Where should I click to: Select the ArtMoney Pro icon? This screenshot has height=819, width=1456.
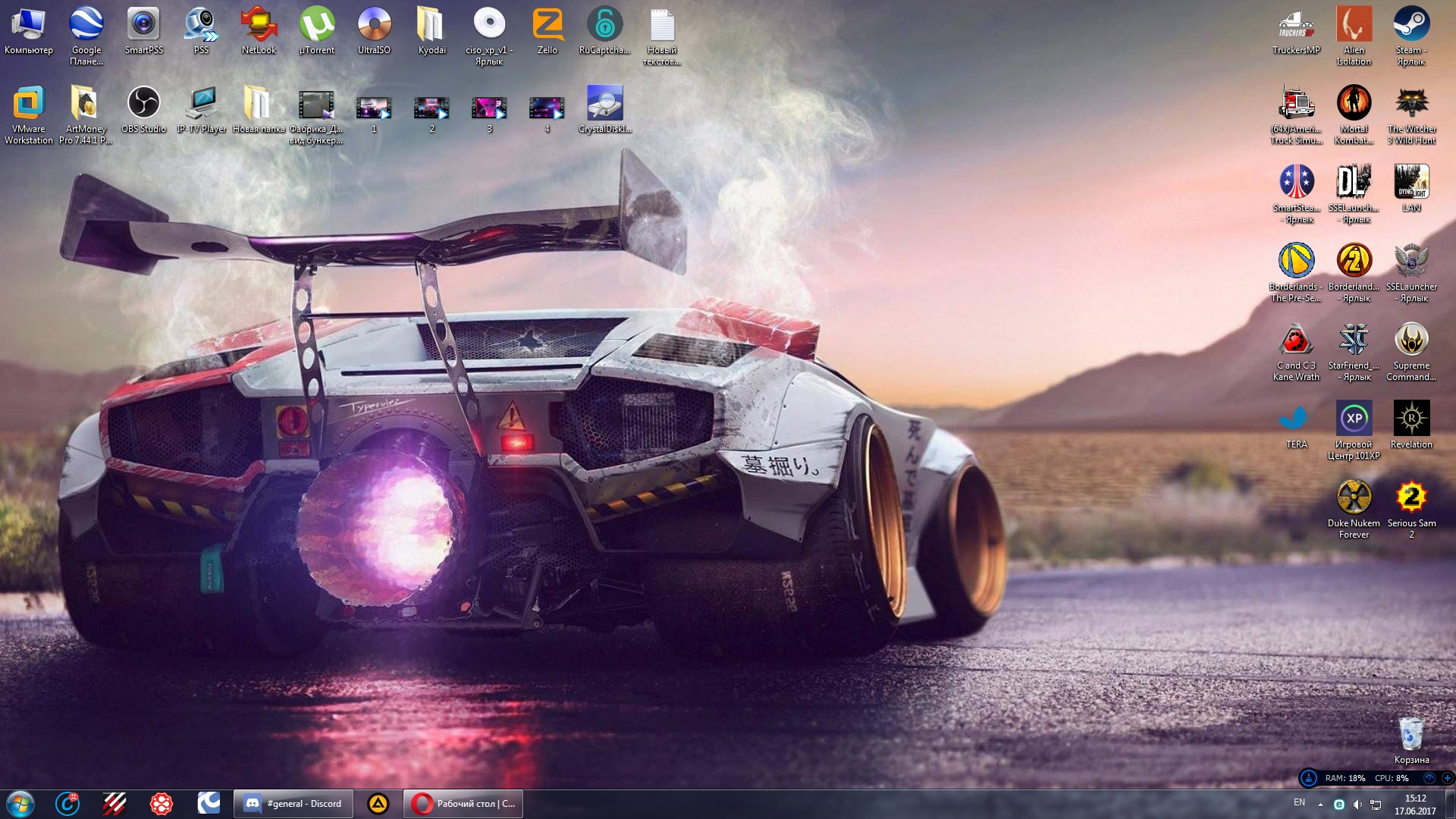click(x=86, y=114)
